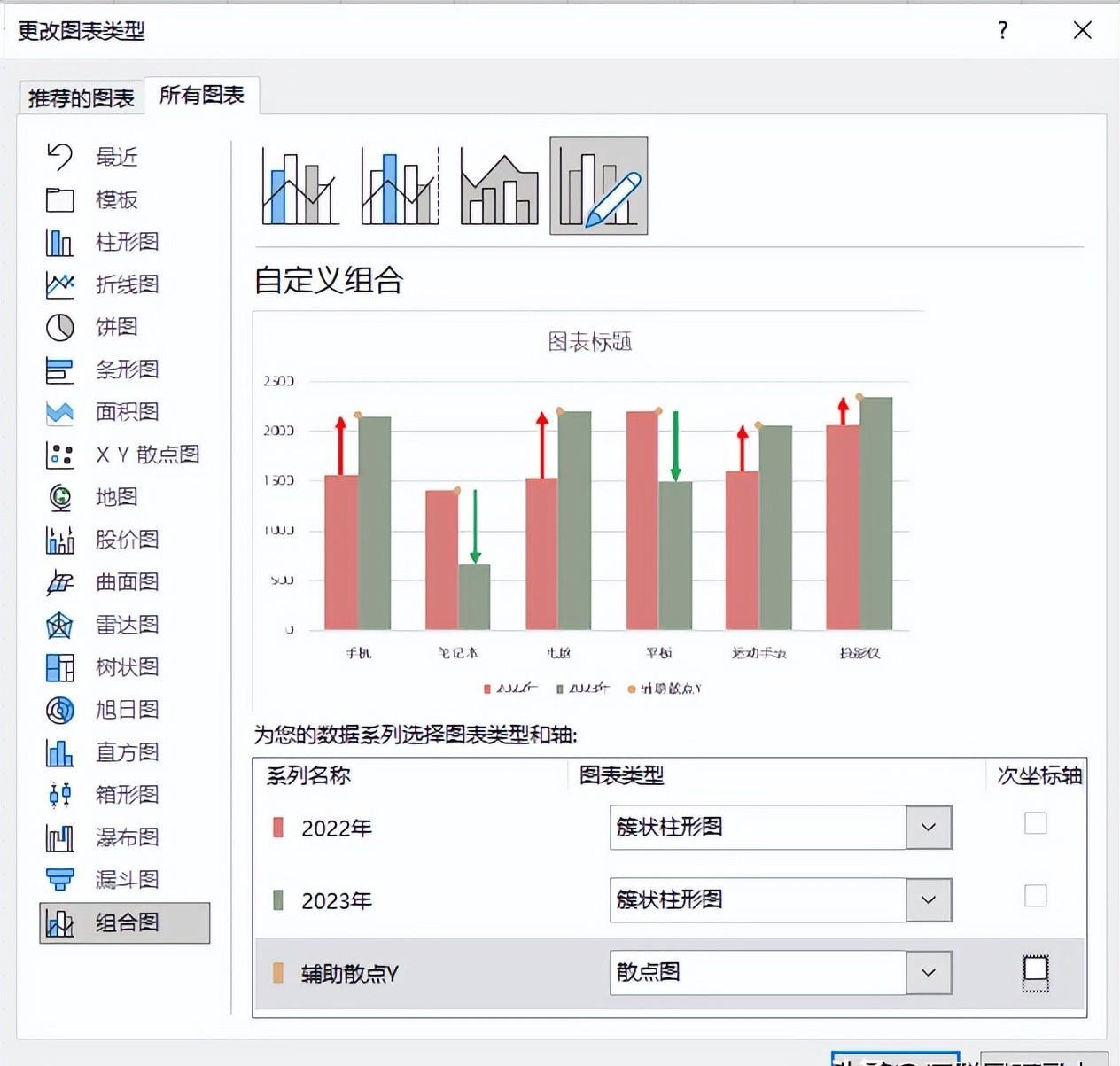Screen dimensions: 1120x1066
Task: Select the 折线图 category label
Action: point(128,284)
